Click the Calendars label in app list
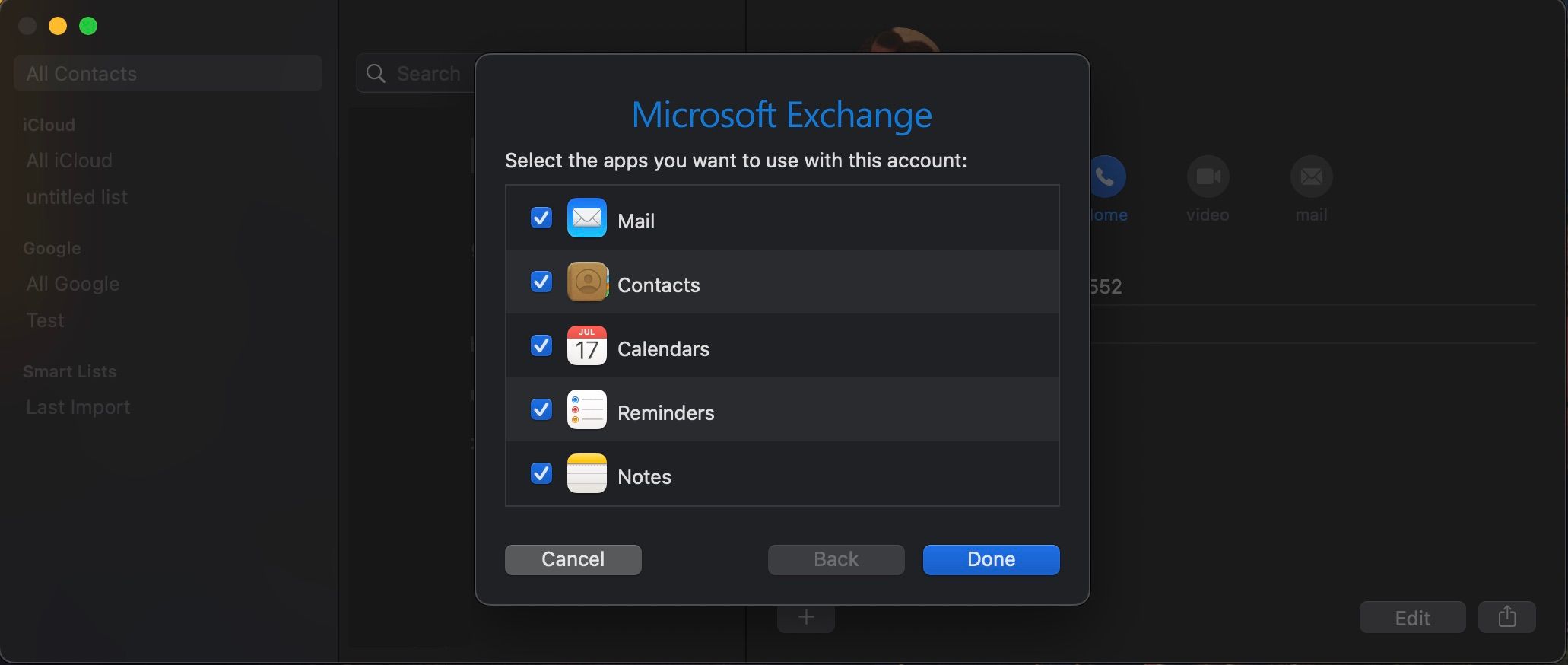 point(663,348)
